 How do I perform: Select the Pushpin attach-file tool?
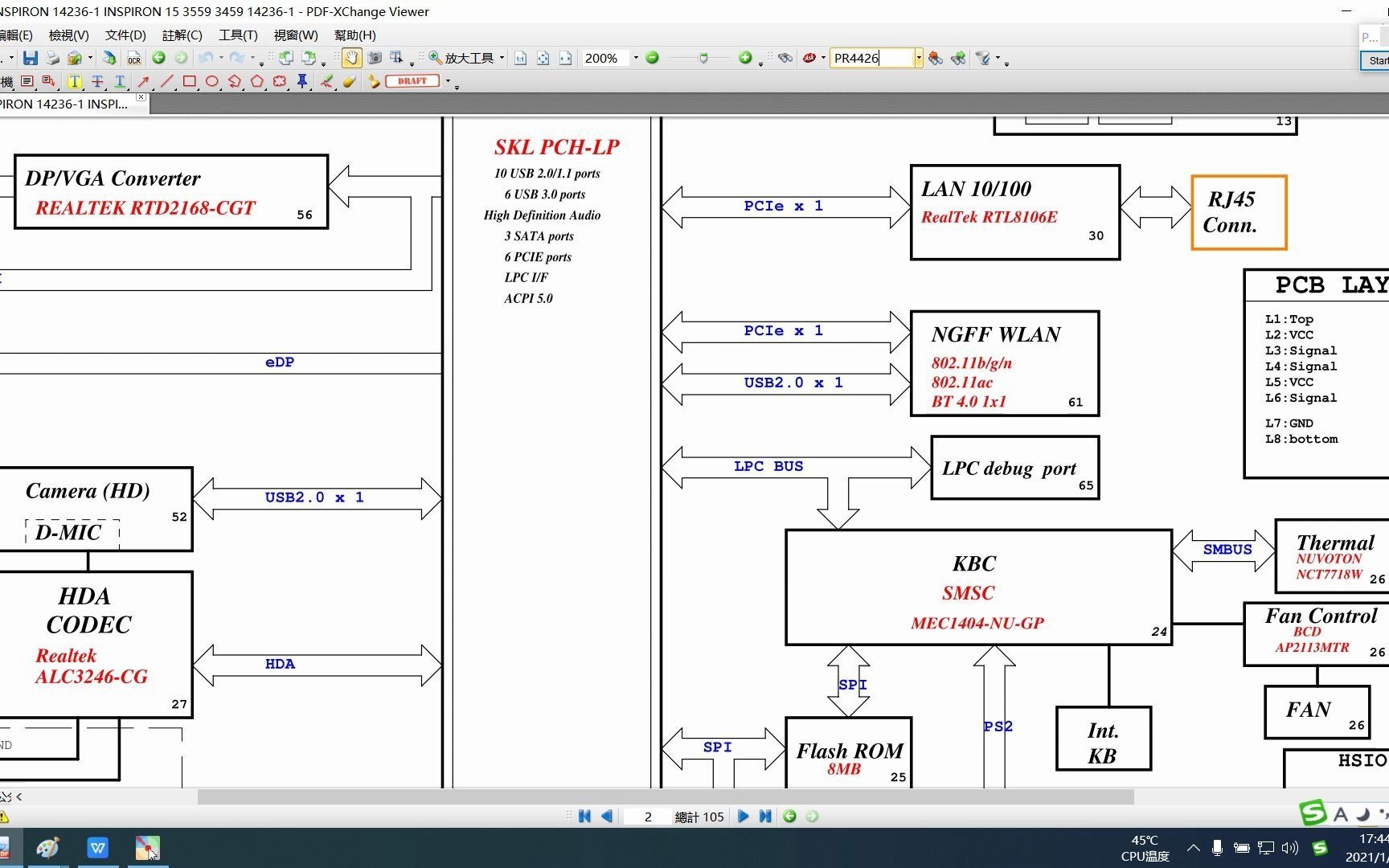[x=302, y=81]
